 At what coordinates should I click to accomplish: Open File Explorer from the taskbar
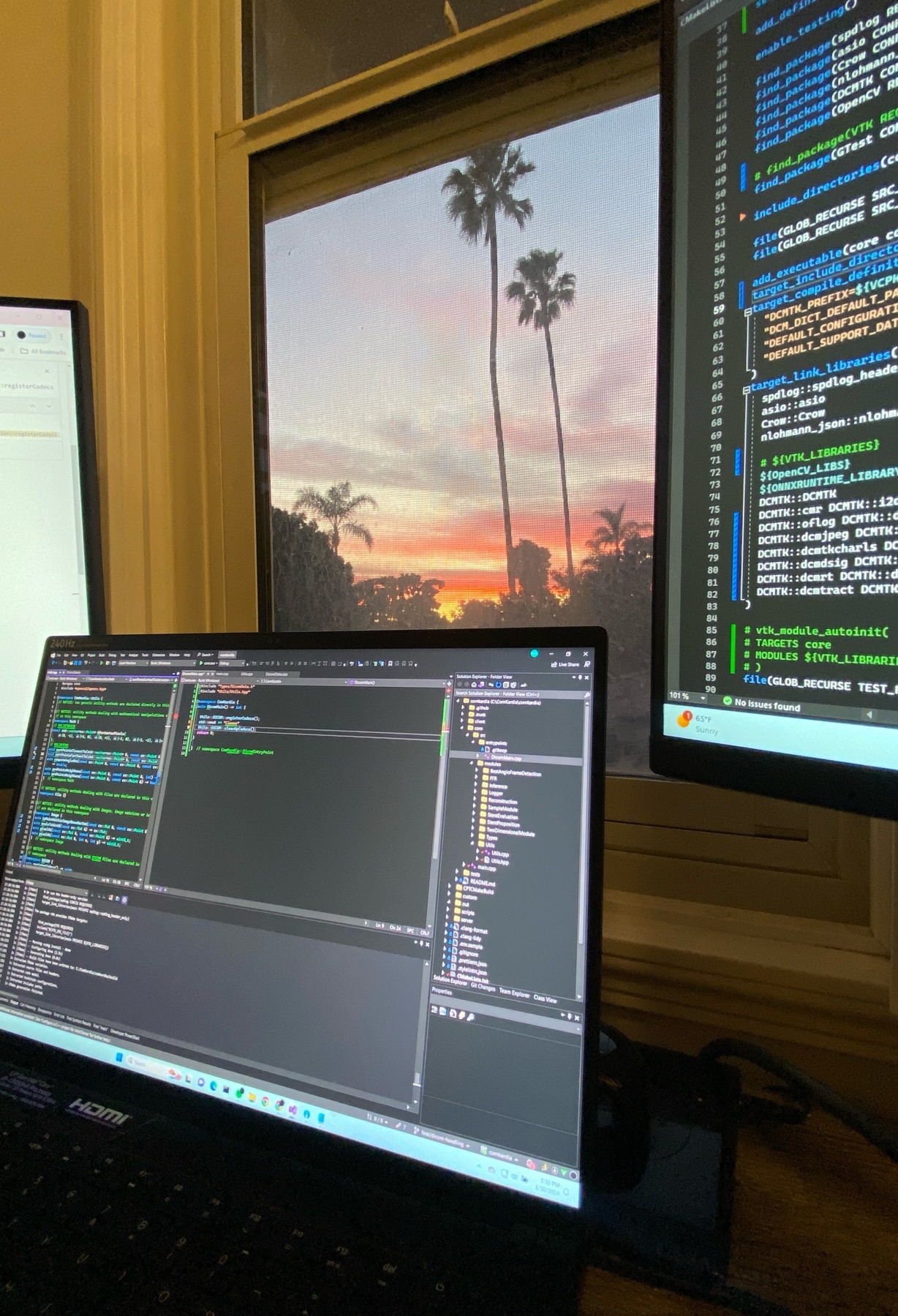tap(252, 1097)
